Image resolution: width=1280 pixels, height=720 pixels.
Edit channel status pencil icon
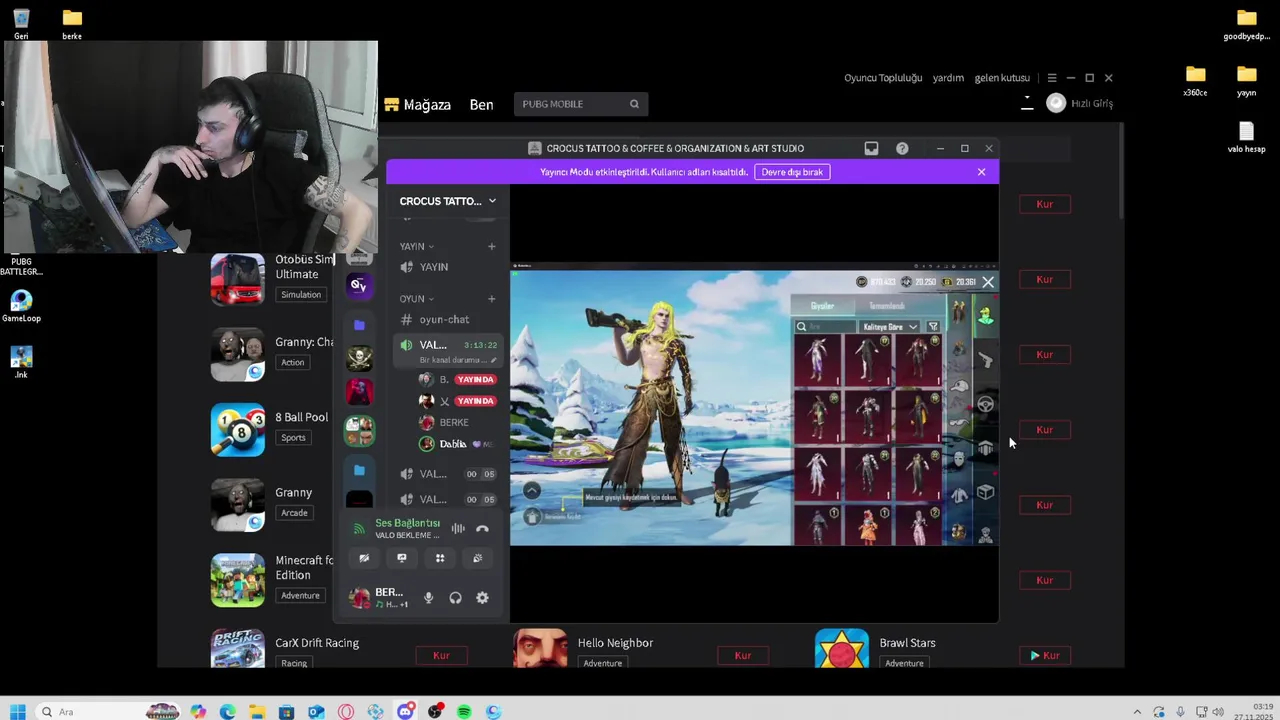pos(493,360)
